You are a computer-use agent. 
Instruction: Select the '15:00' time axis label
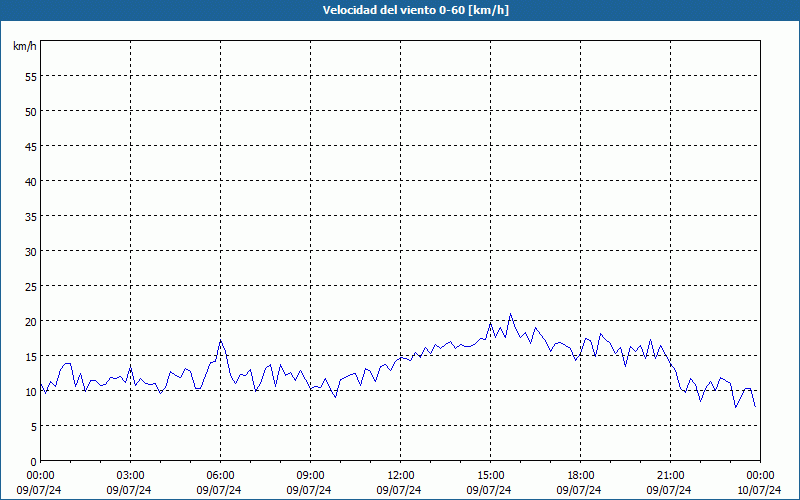[490, 476]
